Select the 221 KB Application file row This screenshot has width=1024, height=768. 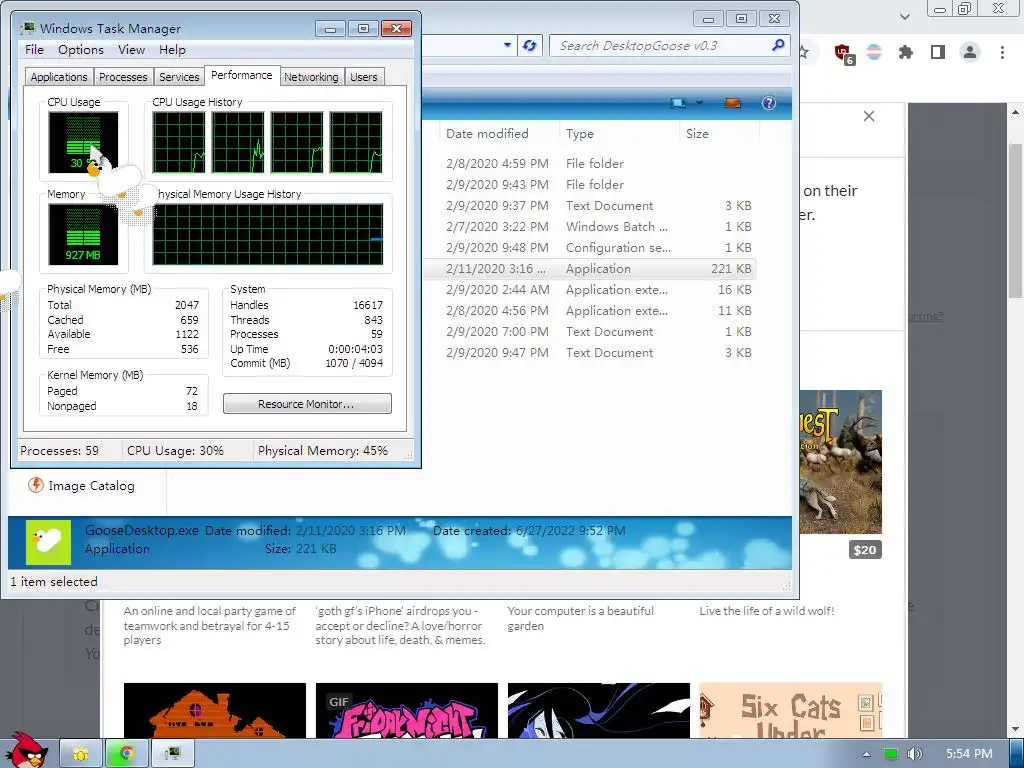click(589, 268)
